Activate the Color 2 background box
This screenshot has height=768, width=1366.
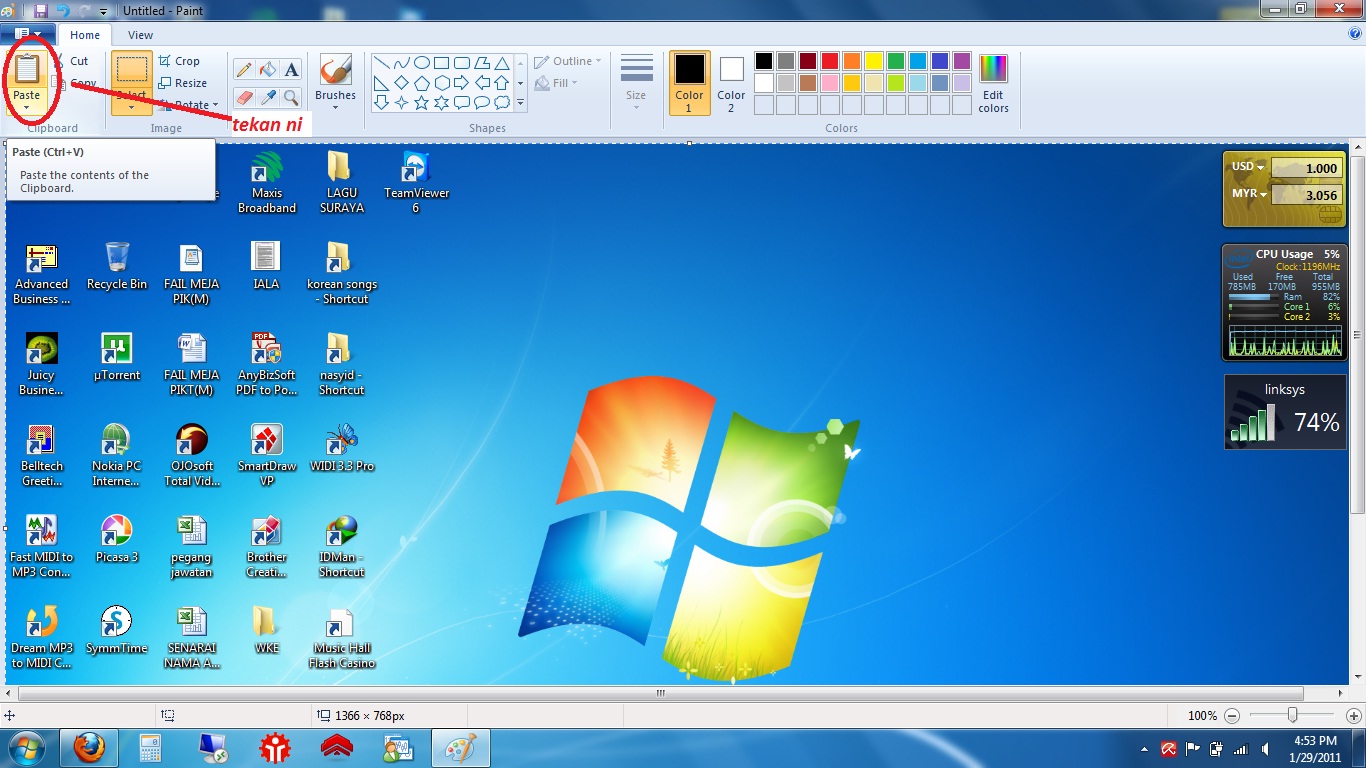(x=731, y=83)
